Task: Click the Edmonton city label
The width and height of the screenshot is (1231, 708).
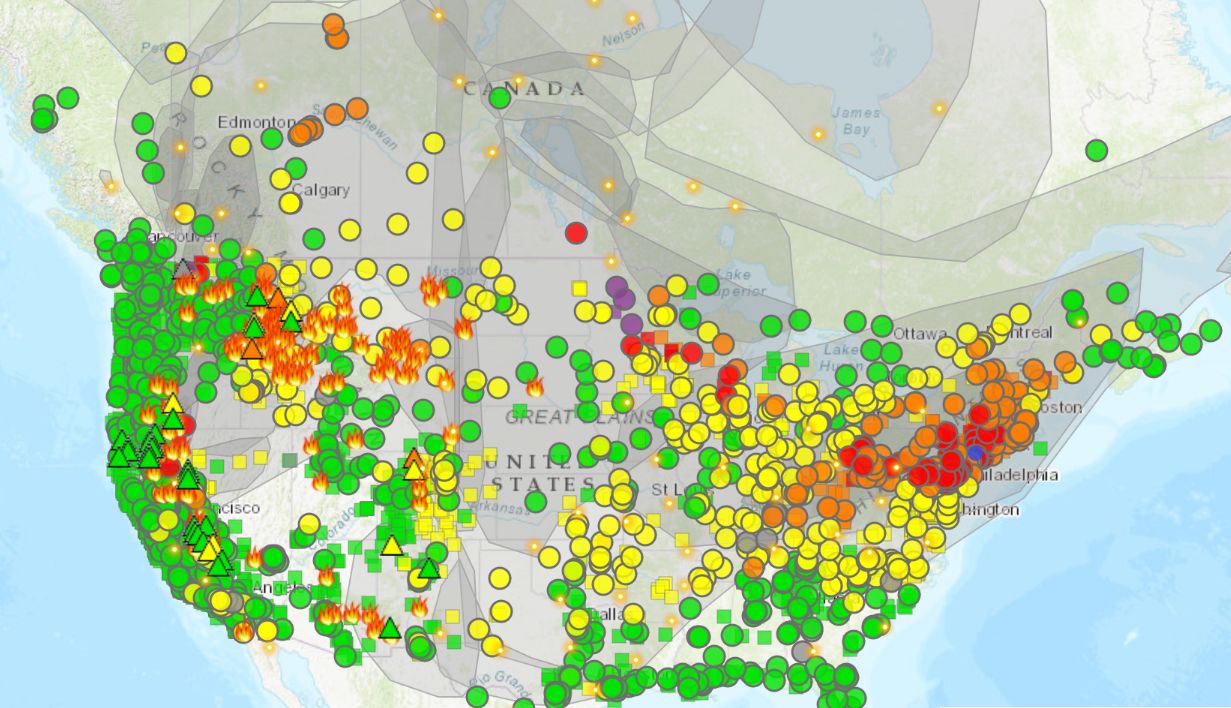Action: 257,122
